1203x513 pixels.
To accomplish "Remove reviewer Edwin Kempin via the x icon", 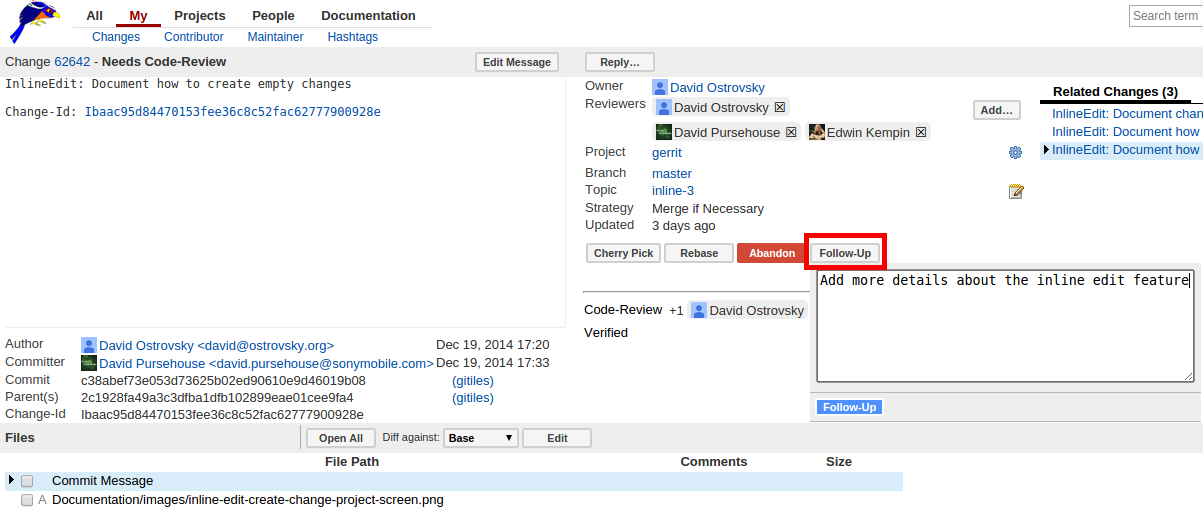I will point(921,132).
